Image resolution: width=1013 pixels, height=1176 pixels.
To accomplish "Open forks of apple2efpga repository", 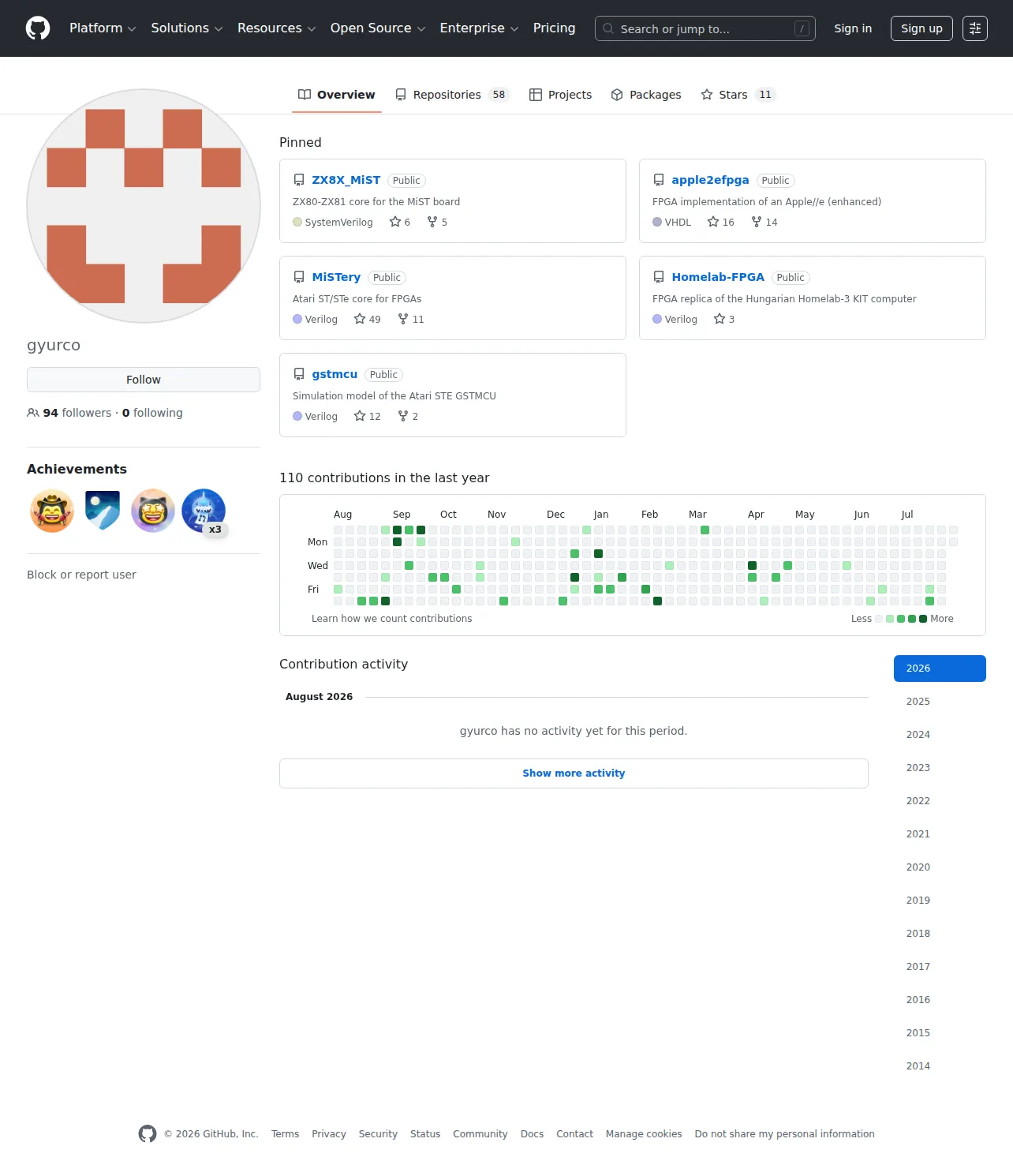I will (x=764, y=223).
